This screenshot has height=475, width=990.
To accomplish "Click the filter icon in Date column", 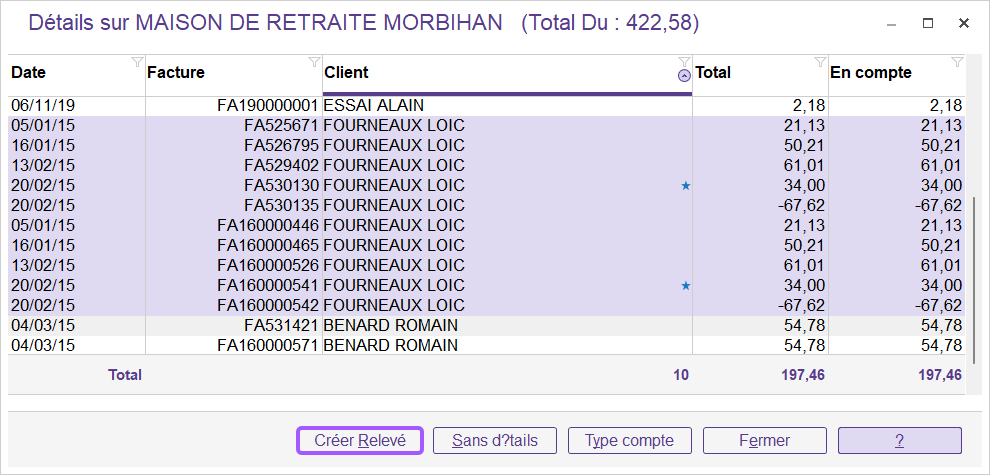I will tap(137, 62).
